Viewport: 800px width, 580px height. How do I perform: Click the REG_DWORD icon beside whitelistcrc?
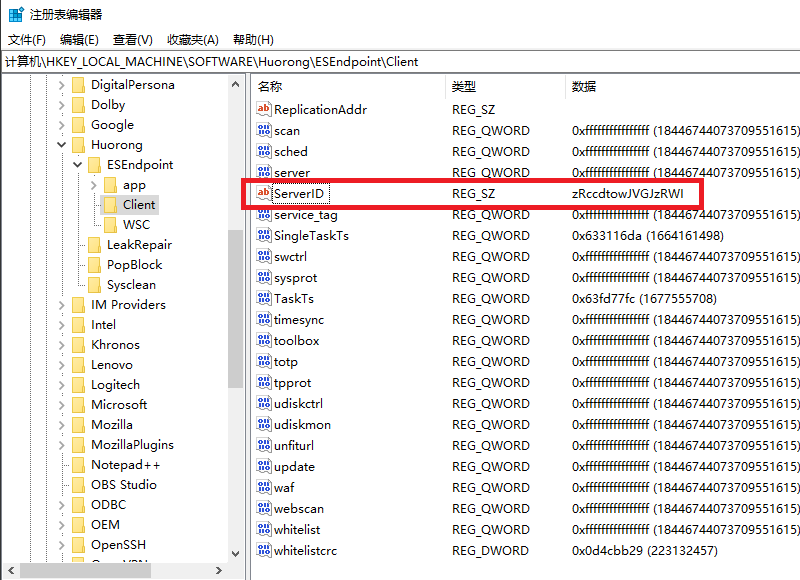(262, 550)
